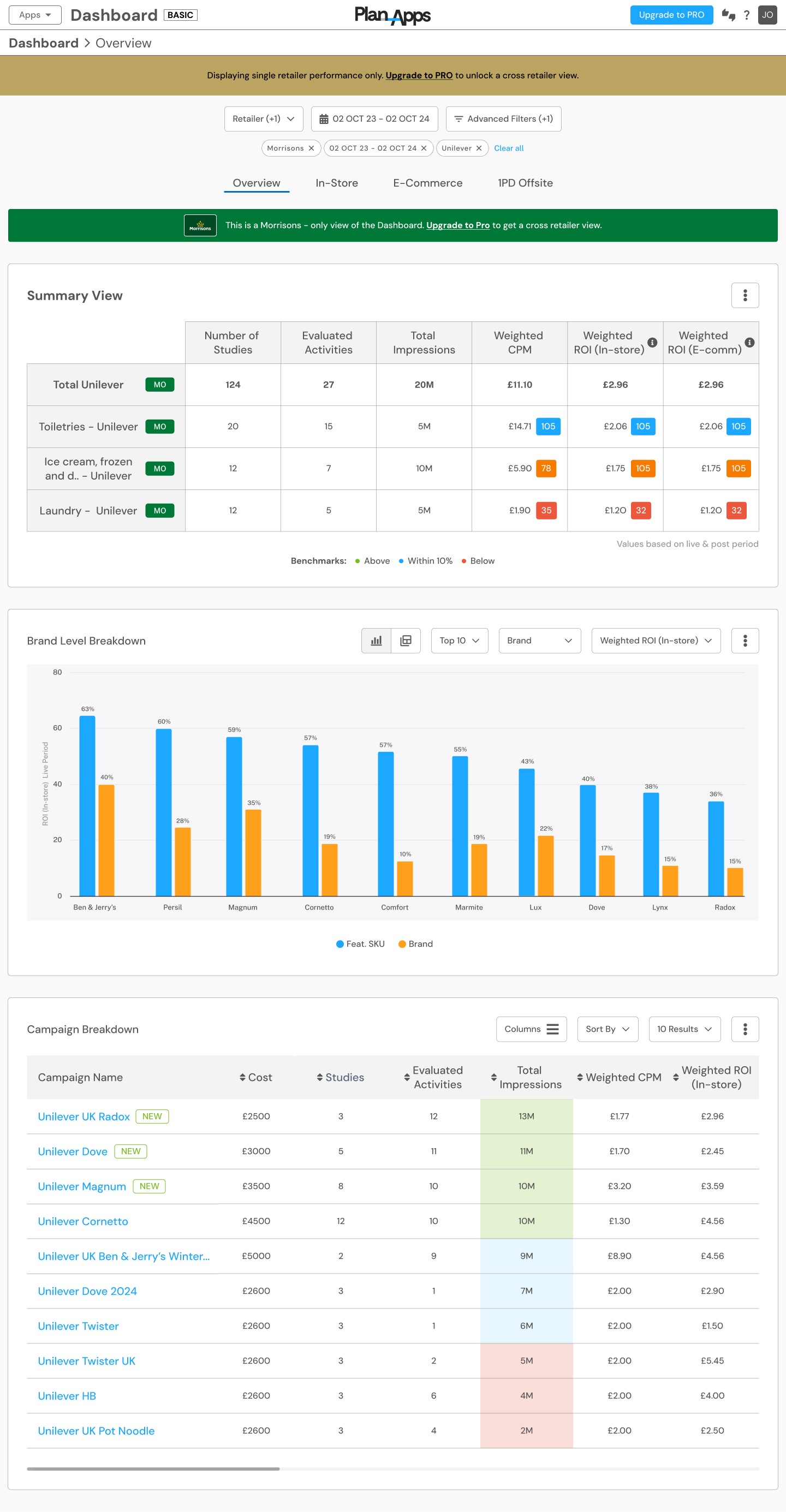The height and width of the screenshot is (1512, 786).
Task: Open the feedback thumbs icon
Action: [x=729, y=15]
